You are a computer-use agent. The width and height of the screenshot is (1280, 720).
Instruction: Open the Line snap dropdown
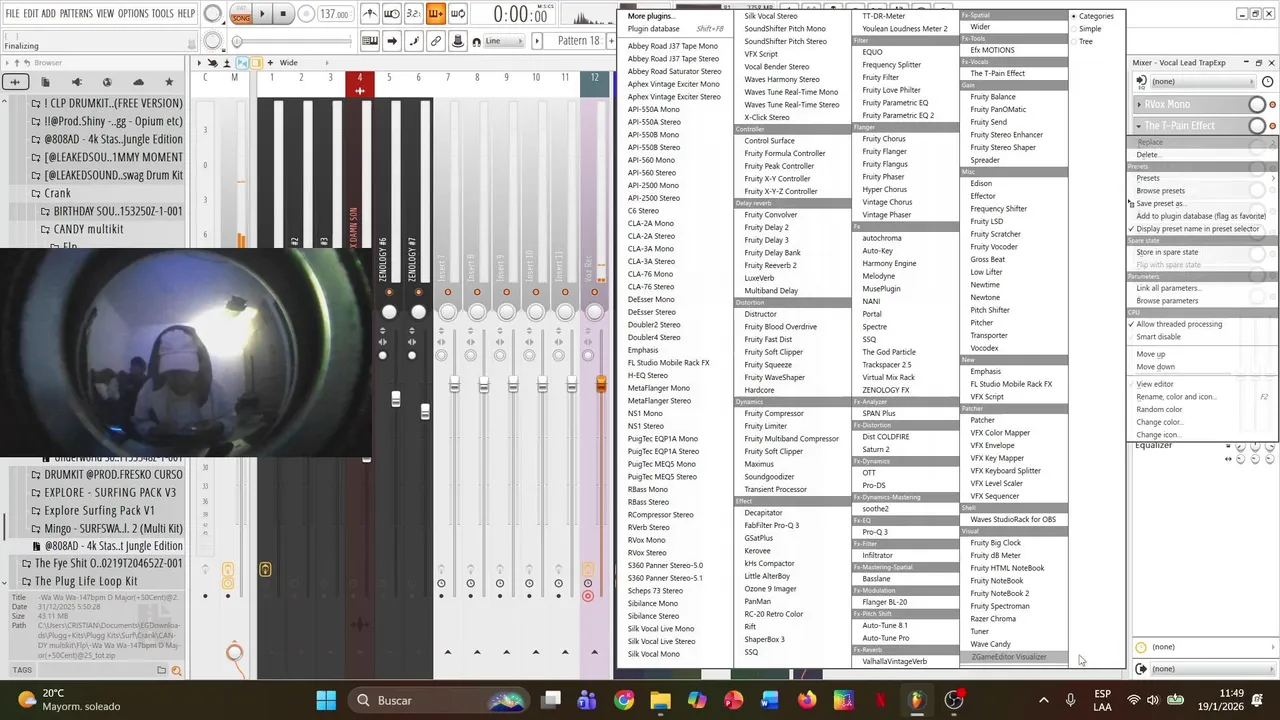pyautogui.click(x=504, y=41)
